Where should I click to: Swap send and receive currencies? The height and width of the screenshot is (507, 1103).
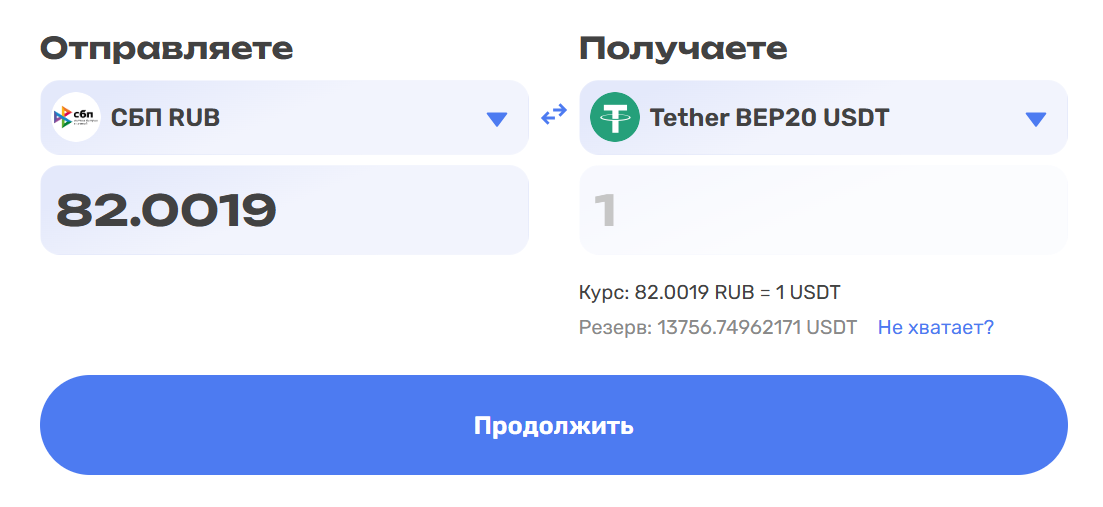click(554, 114)
